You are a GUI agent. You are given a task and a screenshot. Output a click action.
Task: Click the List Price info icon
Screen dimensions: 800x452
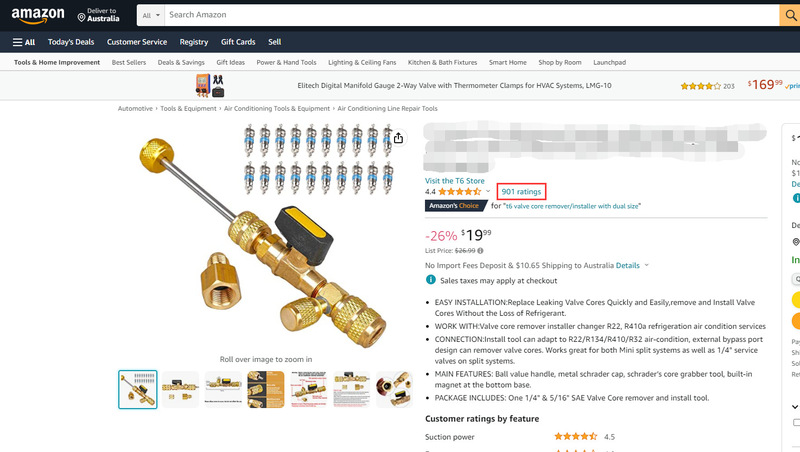(x=480, y=250)
